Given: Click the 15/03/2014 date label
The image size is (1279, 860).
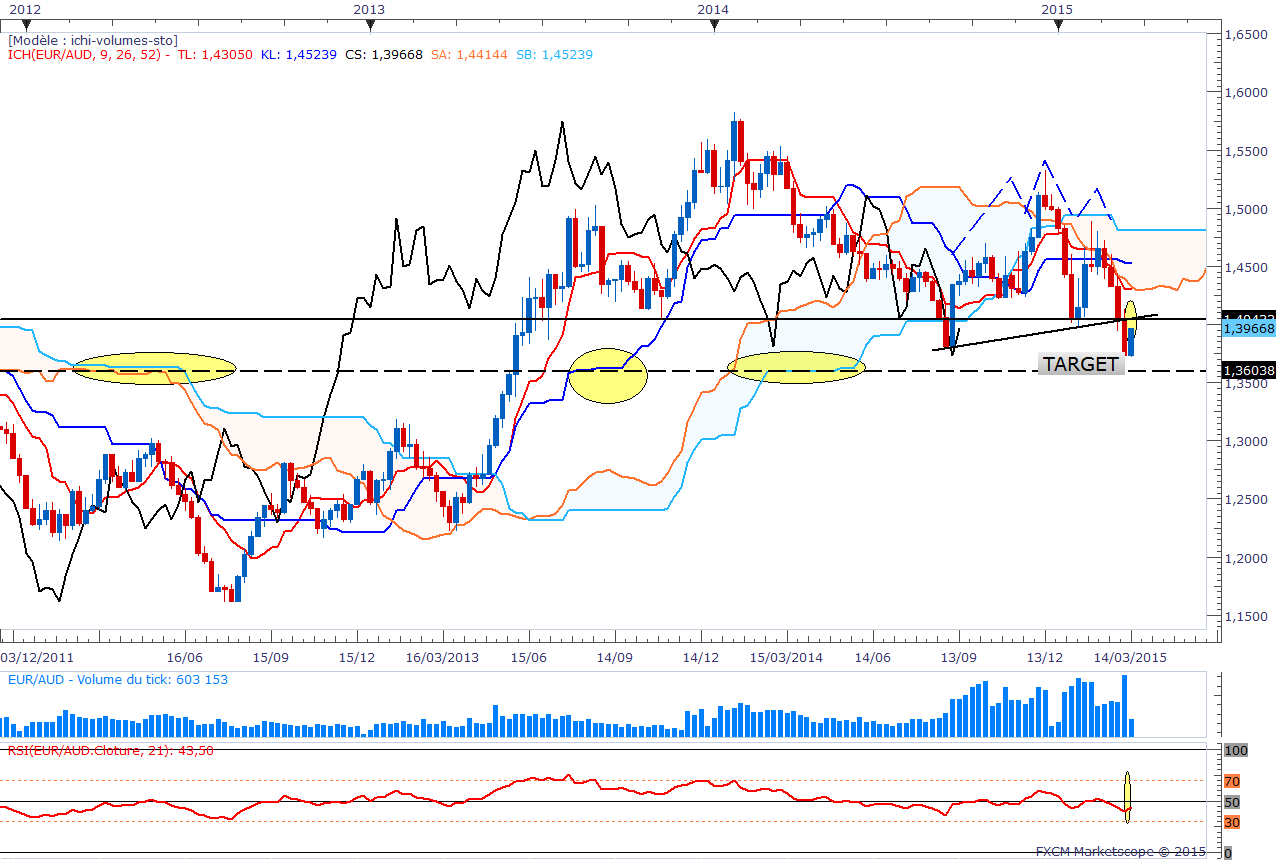Looking at the screenshot, I should tap(786, 658).
